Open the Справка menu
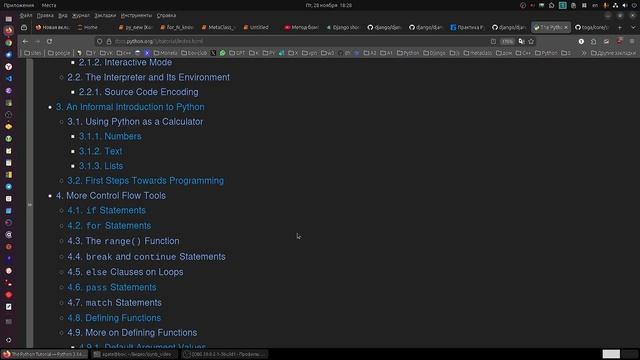 167,16
